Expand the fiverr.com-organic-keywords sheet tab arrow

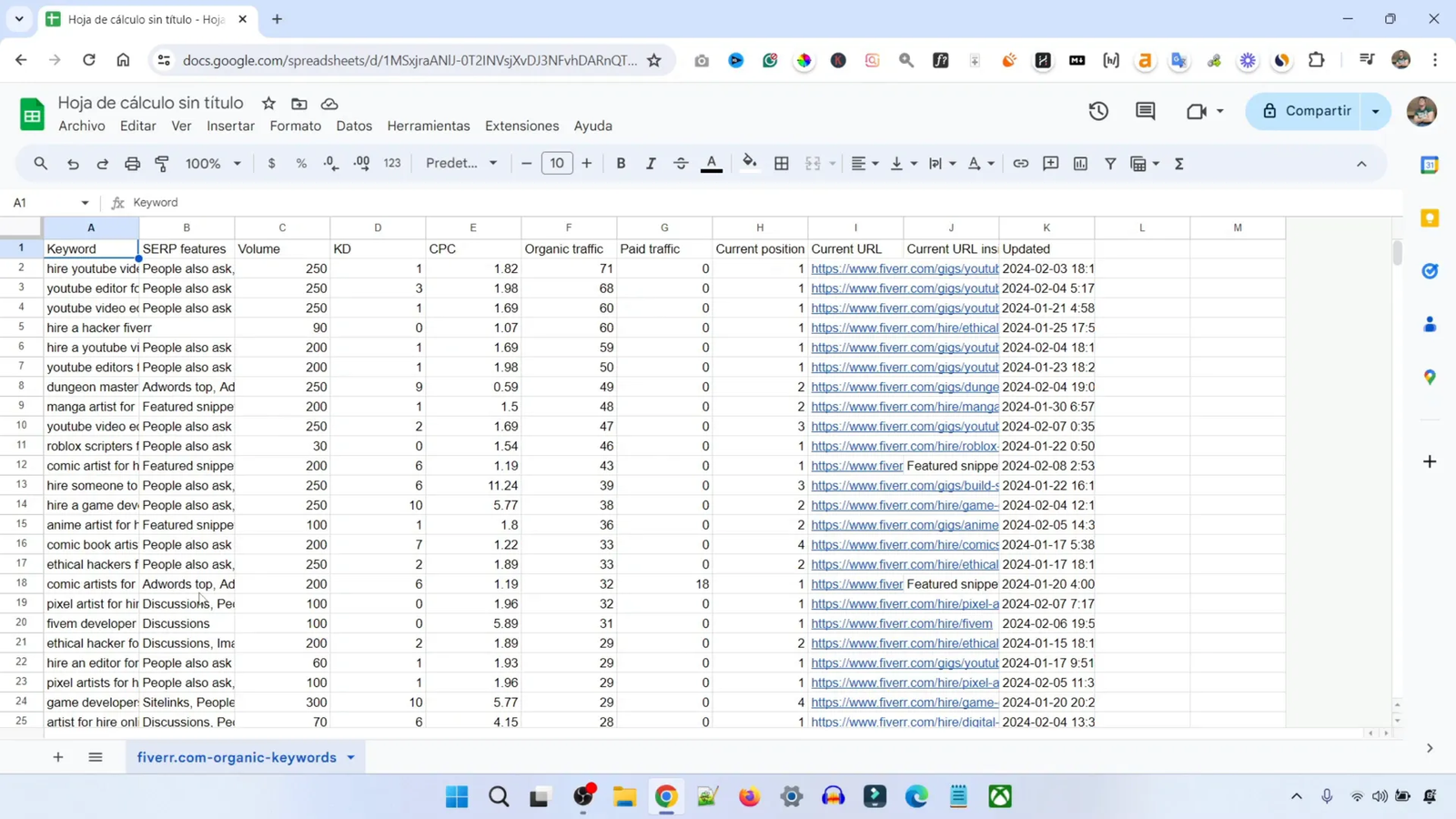pos(351,757)
